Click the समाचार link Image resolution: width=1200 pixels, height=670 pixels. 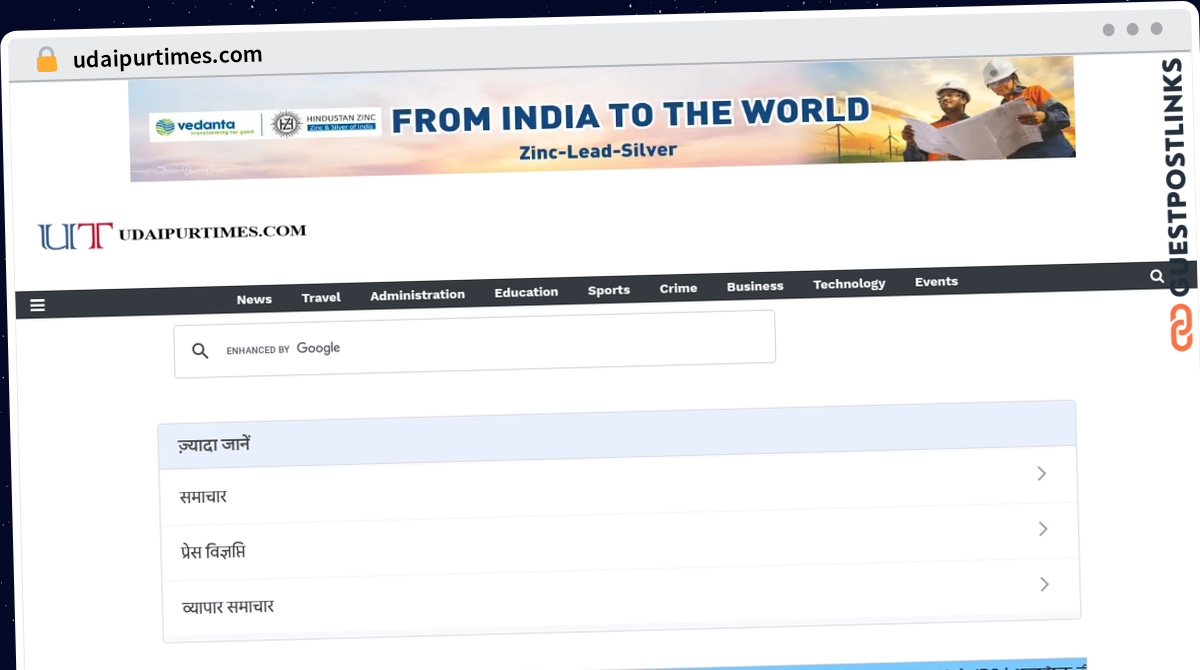tap(203, 496)
